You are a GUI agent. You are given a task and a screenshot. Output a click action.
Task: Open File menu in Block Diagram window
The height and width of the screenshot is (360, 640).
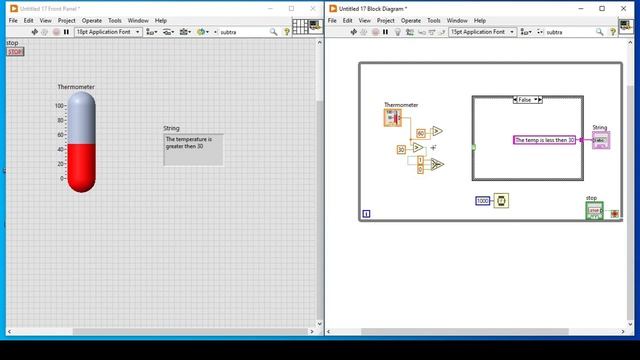(332, 20)
